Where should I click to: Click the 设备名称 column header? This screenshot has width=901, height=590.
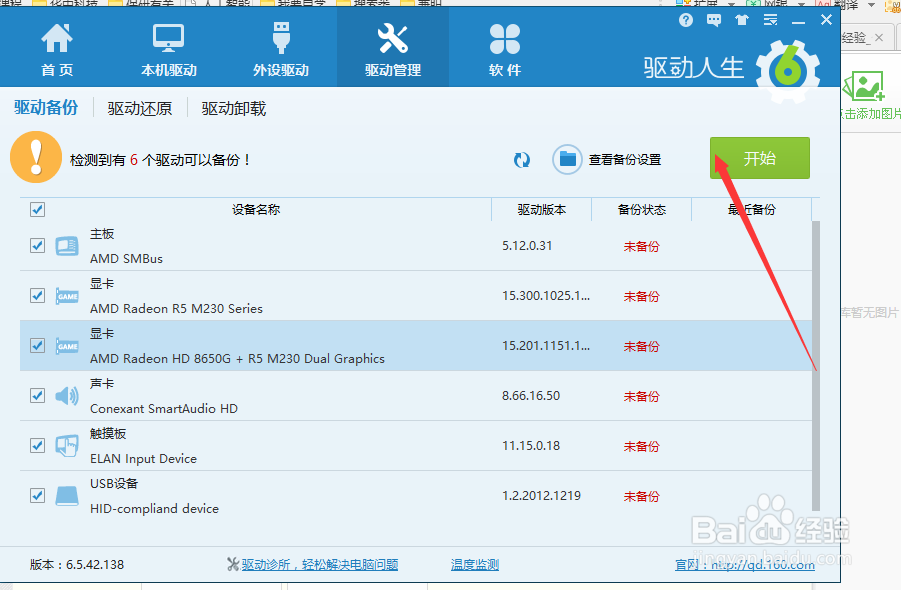256,210
